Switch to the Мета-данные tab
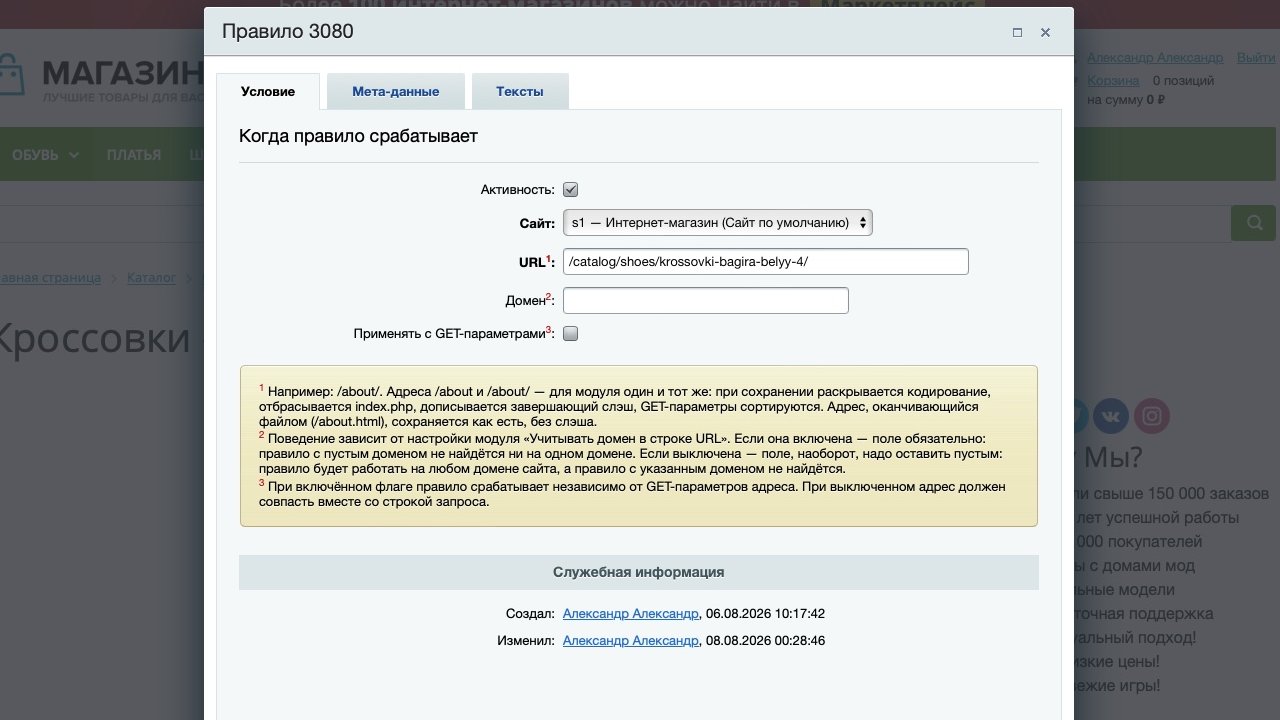The width and height of the screenshot is (1280, 720). [x=396, y=91]
